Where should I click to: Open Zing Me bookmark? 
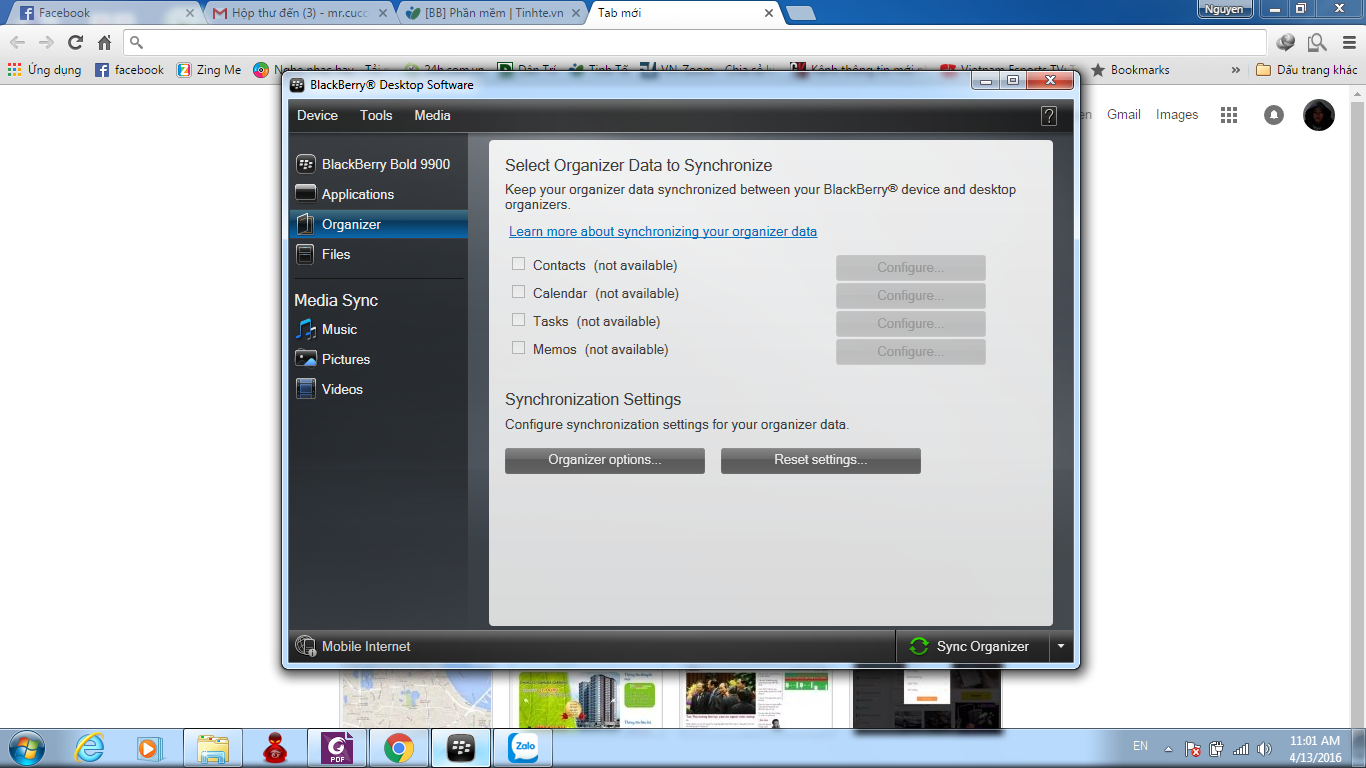pyautogui.click(x=209, y=70)
